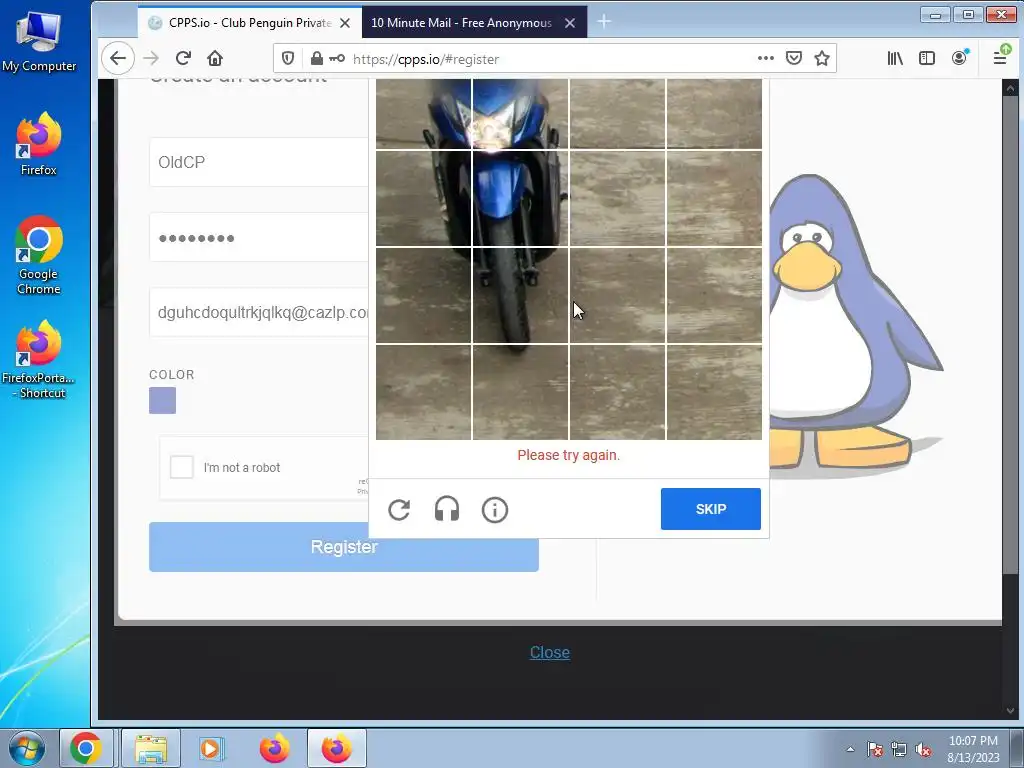Pick the penguin color swatch

click(163, 400)
